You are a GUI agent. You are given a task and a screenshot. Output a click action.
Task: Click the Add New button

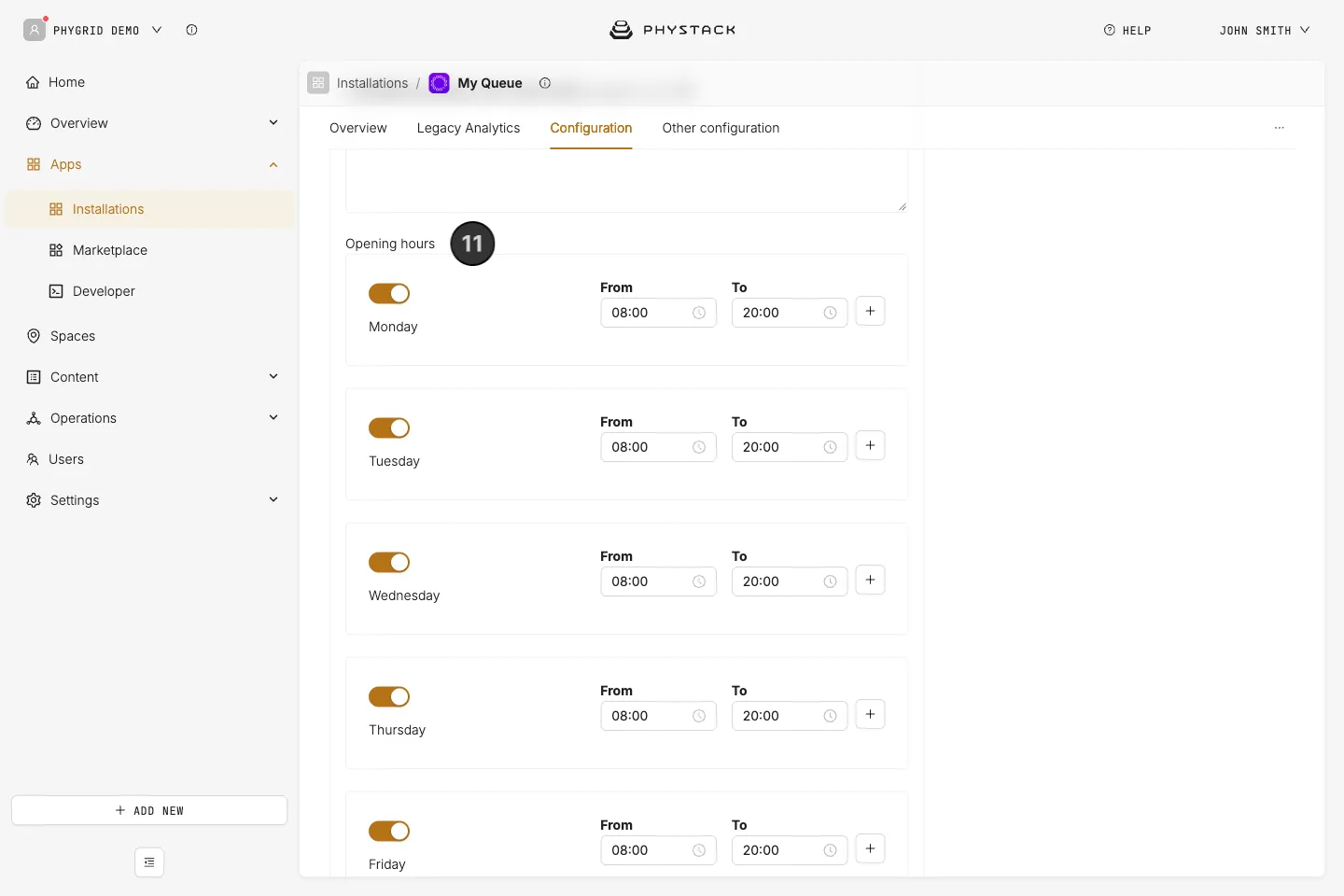(149, 810)
